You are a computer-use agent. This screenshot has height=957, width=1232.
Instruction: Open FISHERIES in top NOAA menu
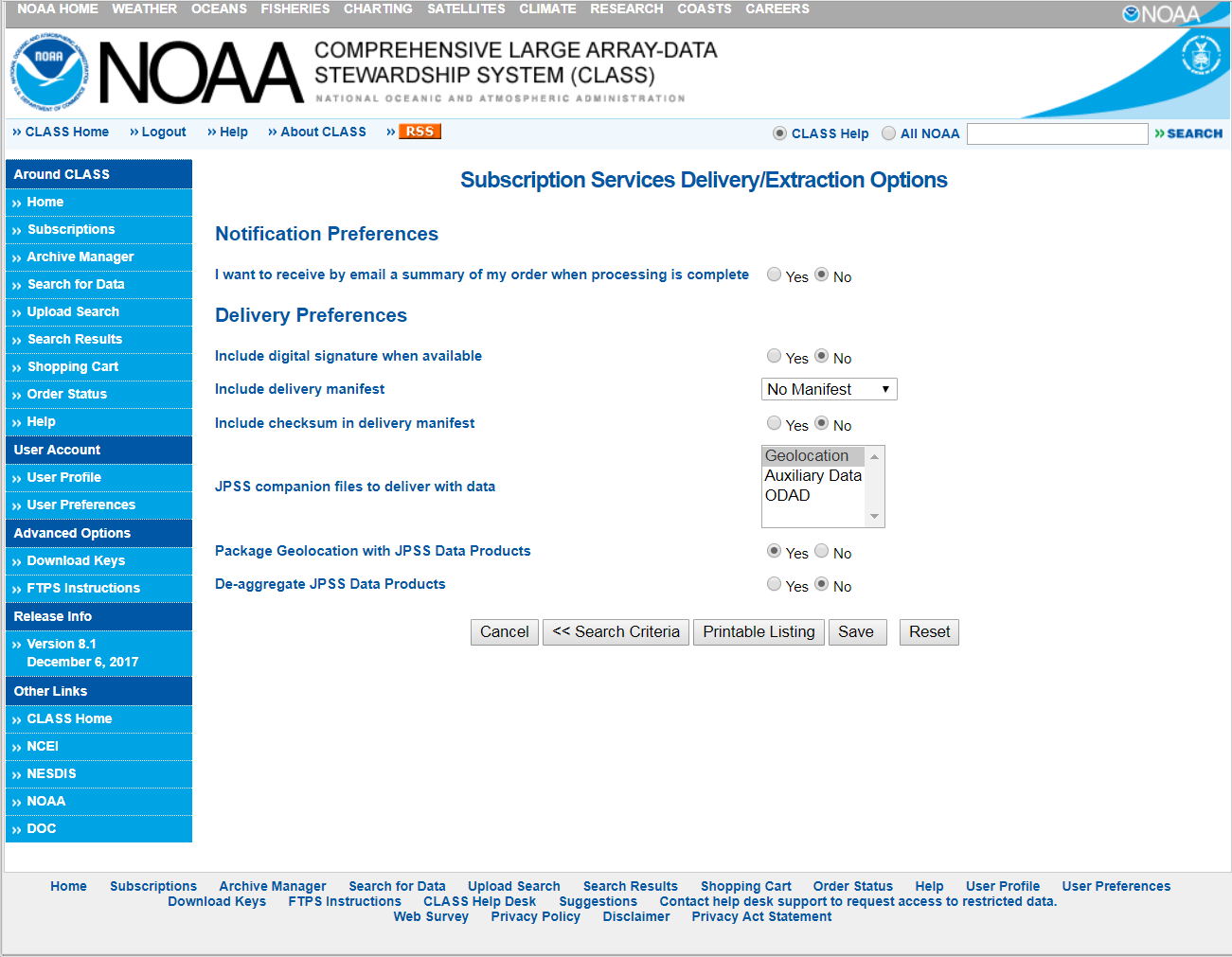coord(295,9)
